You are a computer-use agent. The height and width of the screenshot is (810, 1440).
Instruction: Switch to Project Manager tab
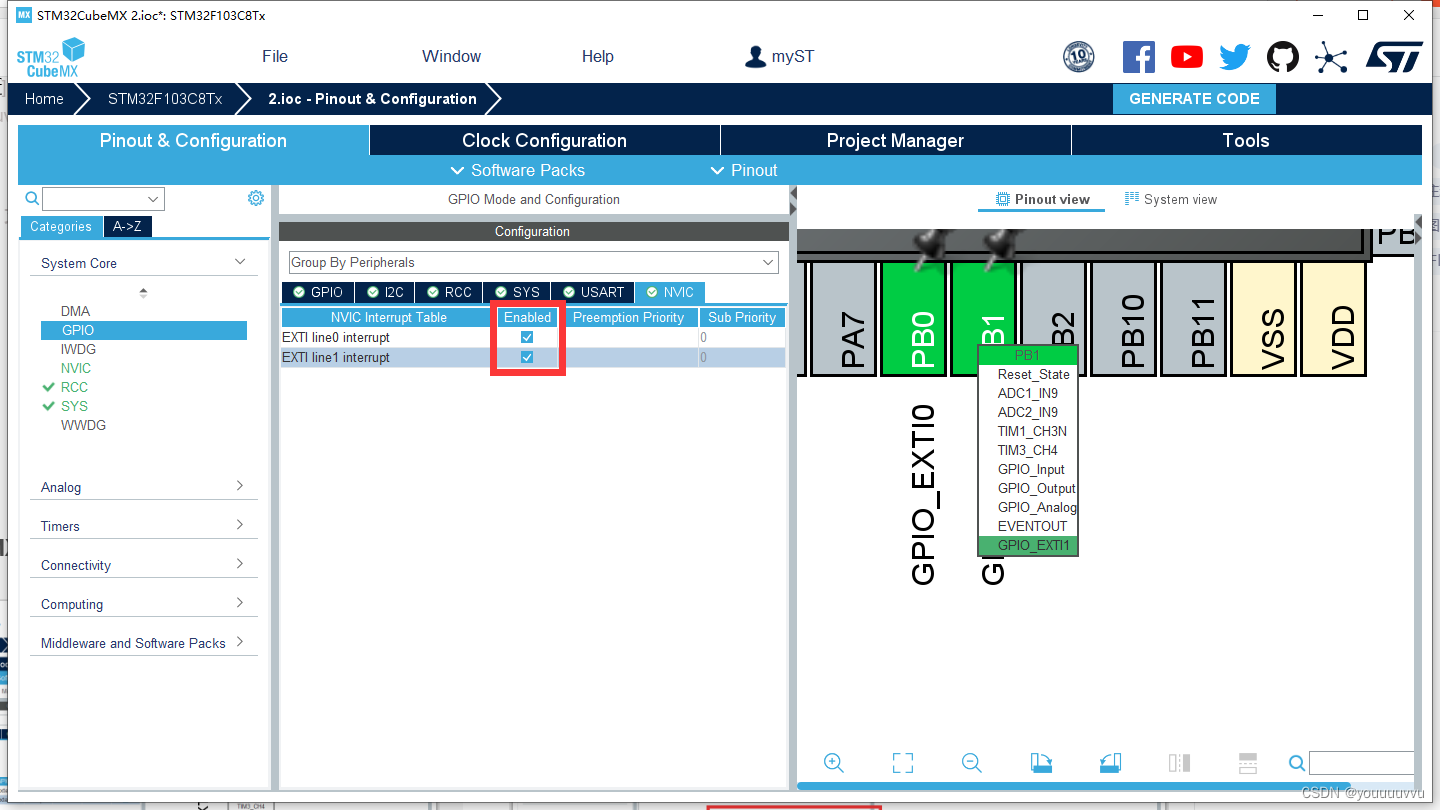tap(895, 141)
